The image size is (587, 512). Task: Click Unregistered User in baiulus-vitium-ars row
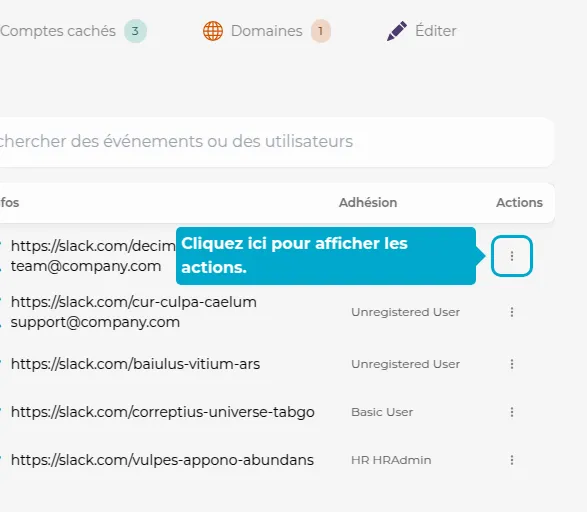(x=405, y=364)
